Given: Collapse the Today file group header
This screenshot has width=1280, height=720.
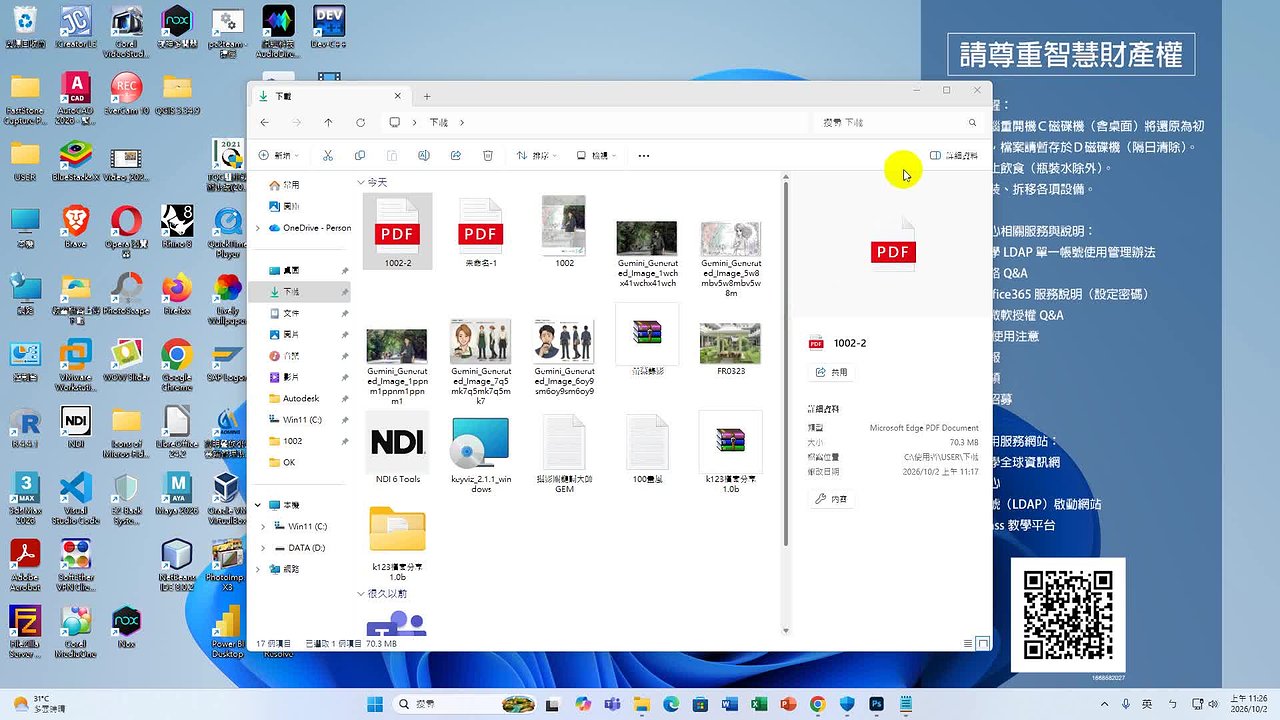Looking at the screenshot, I should pyautogui.click(x=361, y=183).
